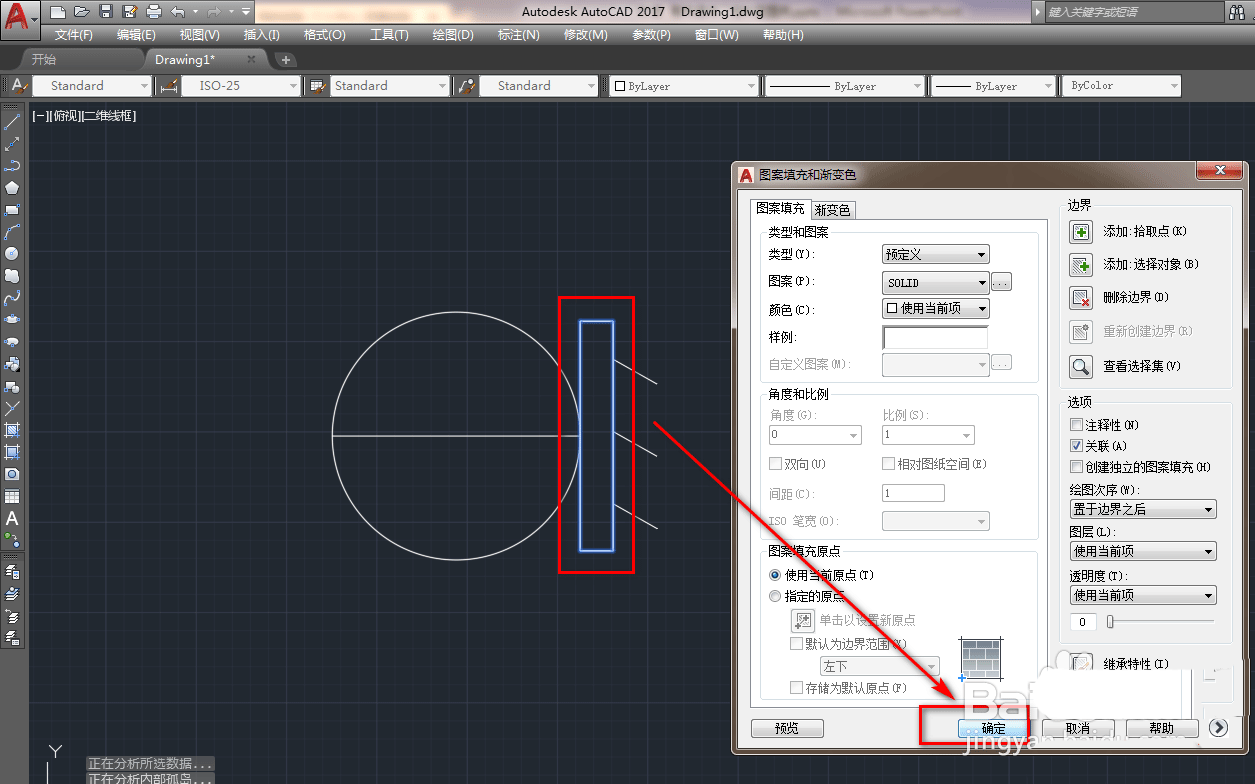Screen dimensions: 1255x784
Task: Click the transparency slider handle
Action: coord(1109,622)
